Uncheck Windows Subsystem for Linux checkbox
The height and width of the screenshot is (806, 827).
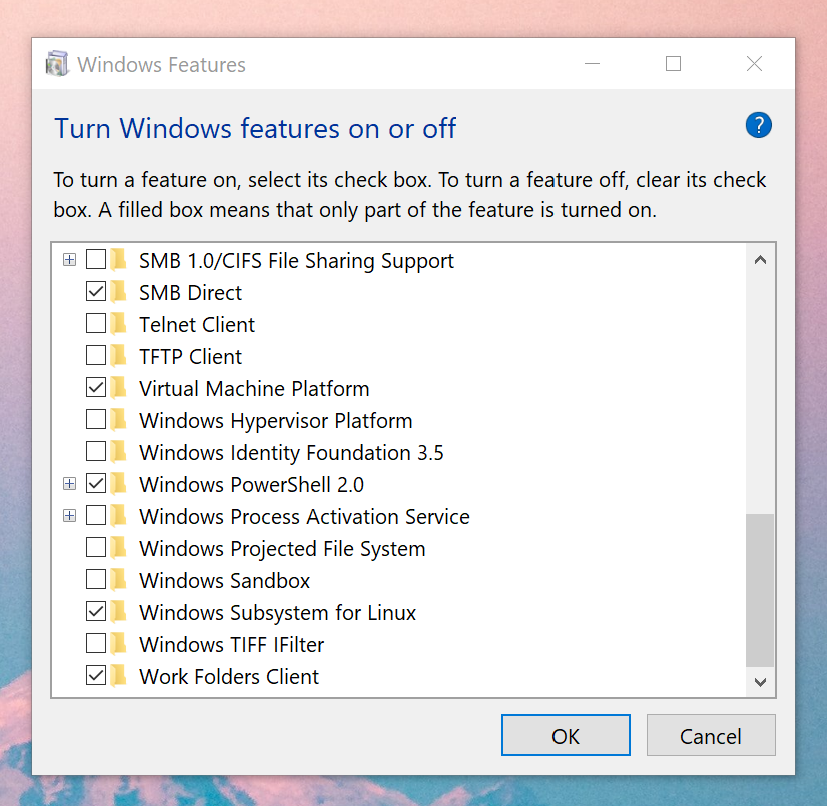[96, 612]
